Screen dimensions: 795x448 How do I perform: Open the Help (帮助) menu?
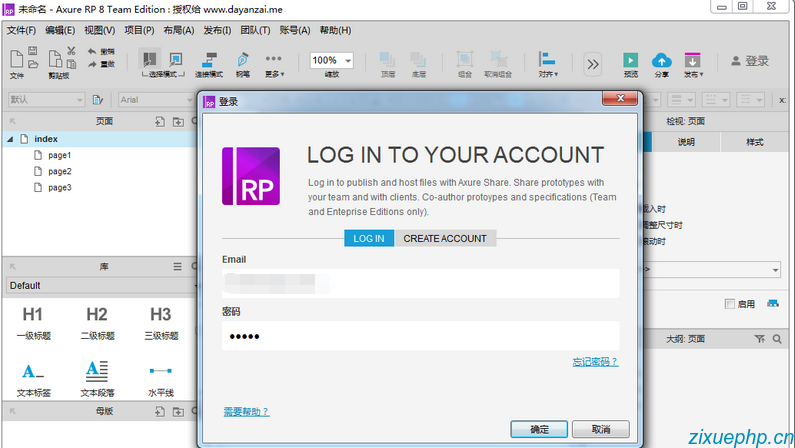point(335,30)
